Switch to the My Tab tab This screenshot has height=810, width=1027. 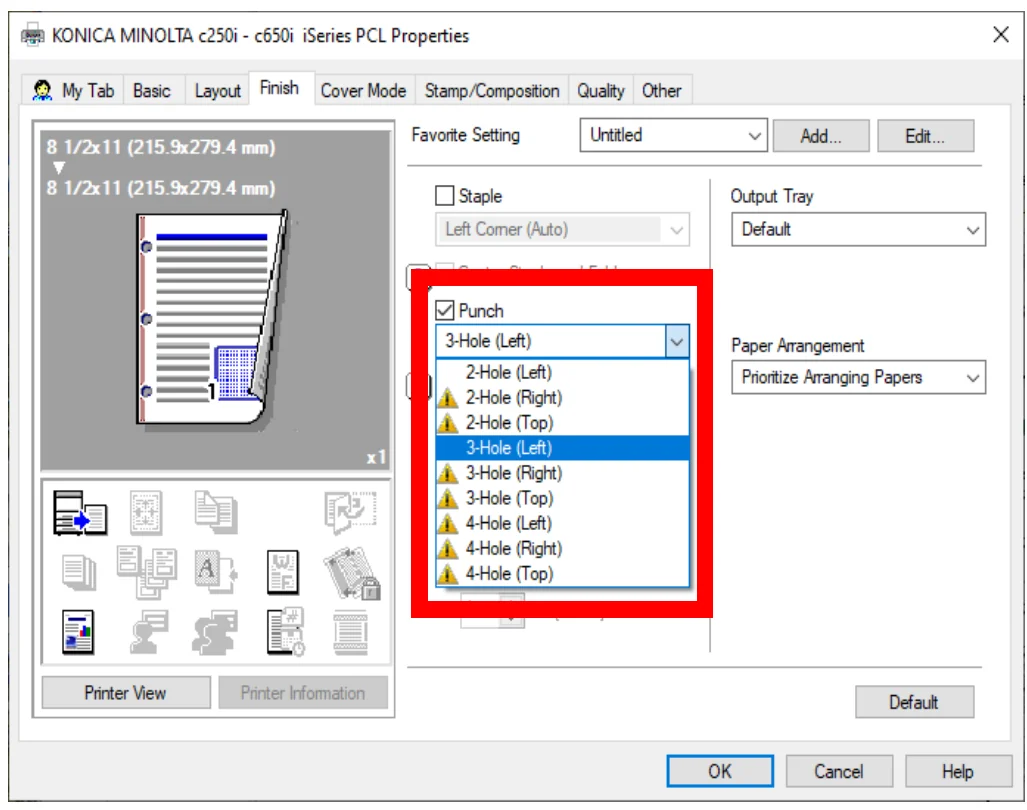(x=74, y=90)
